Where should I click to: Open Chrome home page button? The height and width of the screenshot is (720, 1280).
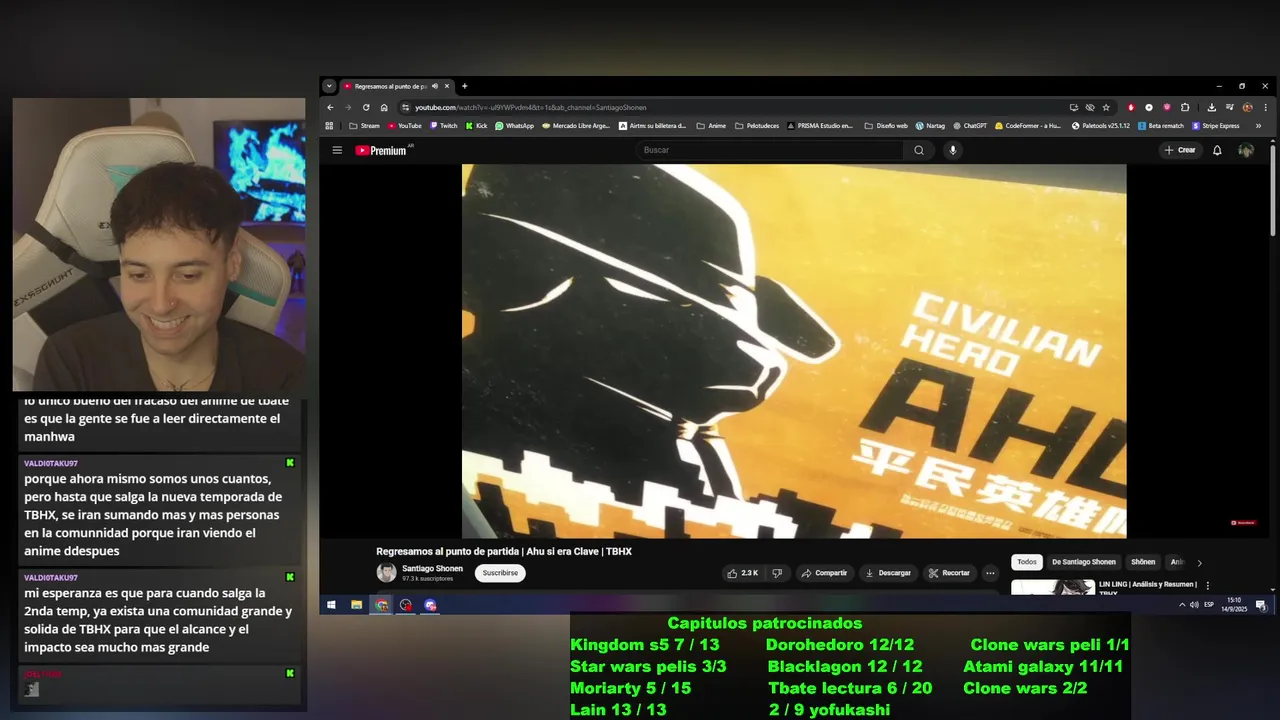click(x=384, y=107)
